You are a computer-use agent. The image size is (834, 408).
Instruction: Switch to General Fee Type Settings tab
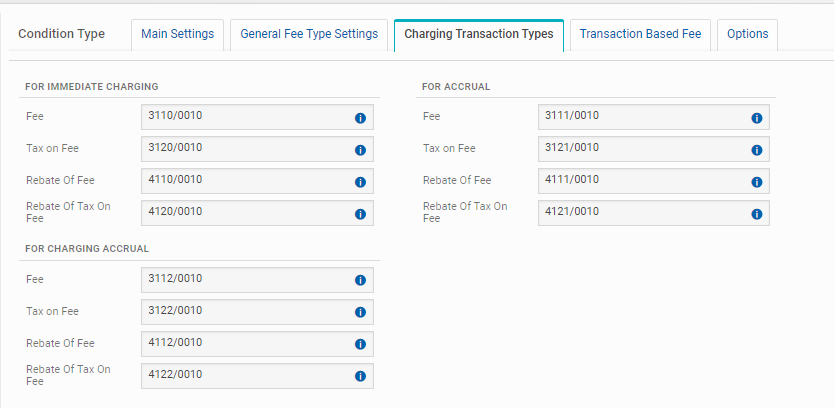pyautogui.click(x=309, y=34)
